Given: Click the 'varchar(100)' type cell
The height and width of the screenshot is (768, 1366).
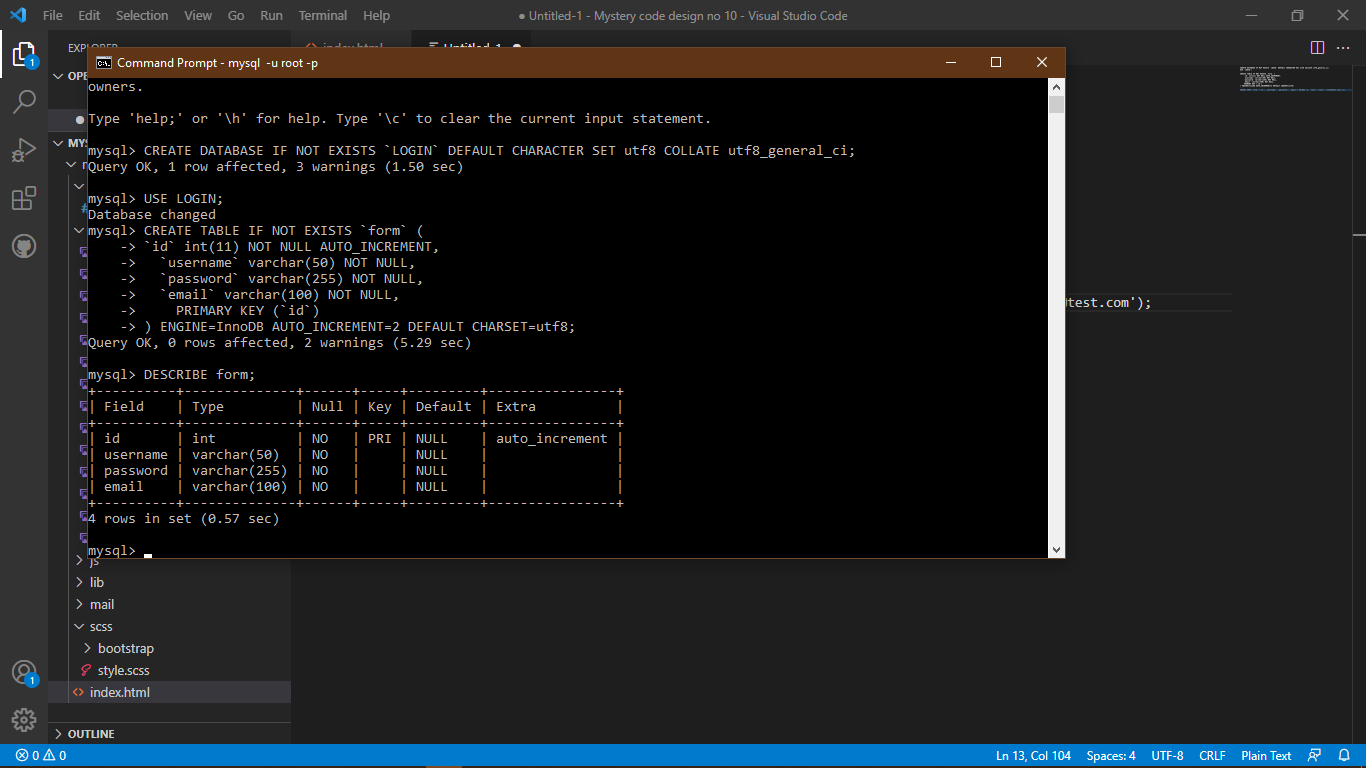Looking at the screenshot, I should (240, 487).
